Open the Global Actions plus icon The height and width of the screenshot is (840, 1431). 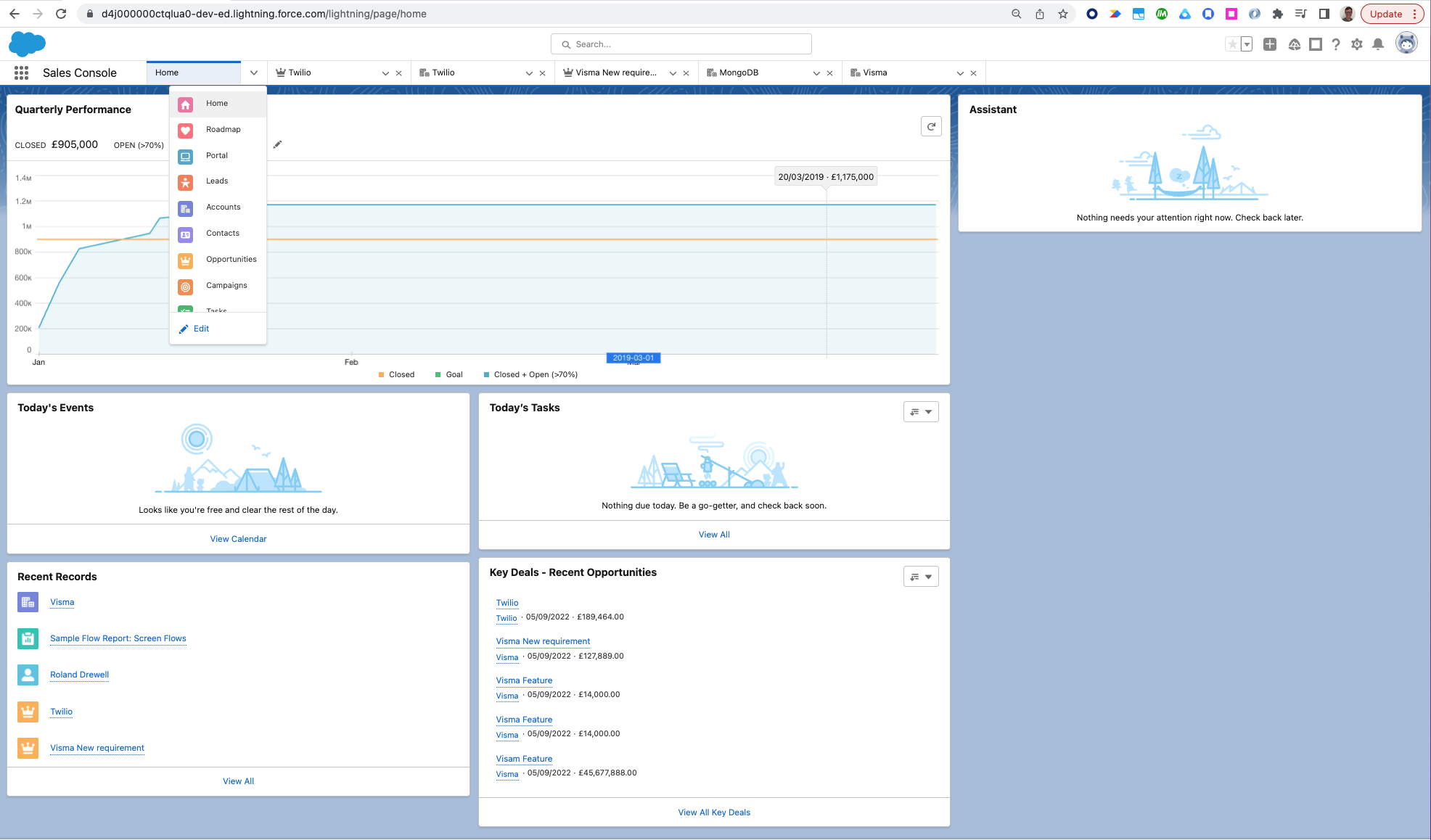click(1270, 44)
